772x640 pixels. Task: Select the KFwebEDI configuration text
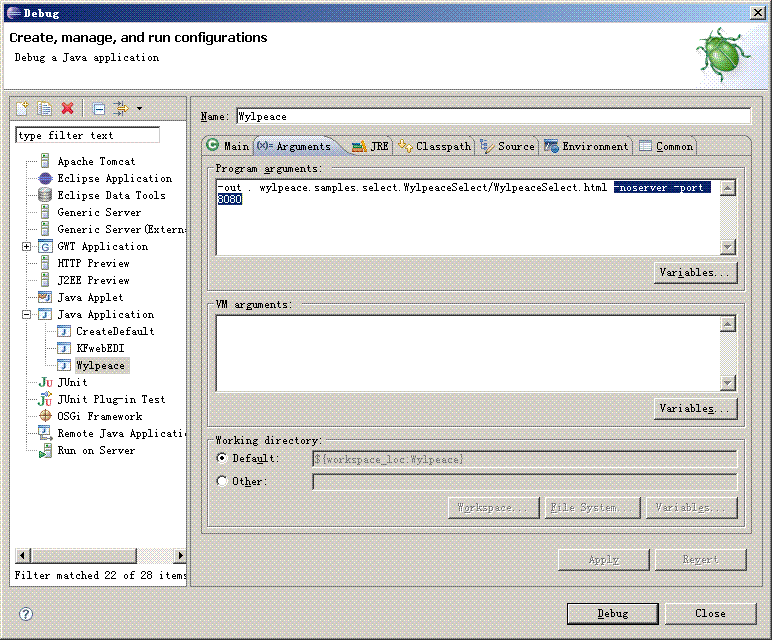pyautogui.click(x=100, y=348)
